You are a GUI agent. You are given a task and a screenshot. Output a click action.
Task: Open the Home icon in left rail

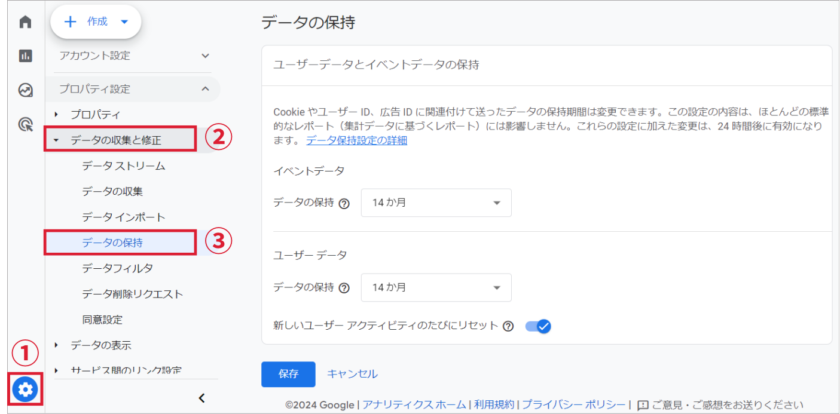(x=26, y=21)
